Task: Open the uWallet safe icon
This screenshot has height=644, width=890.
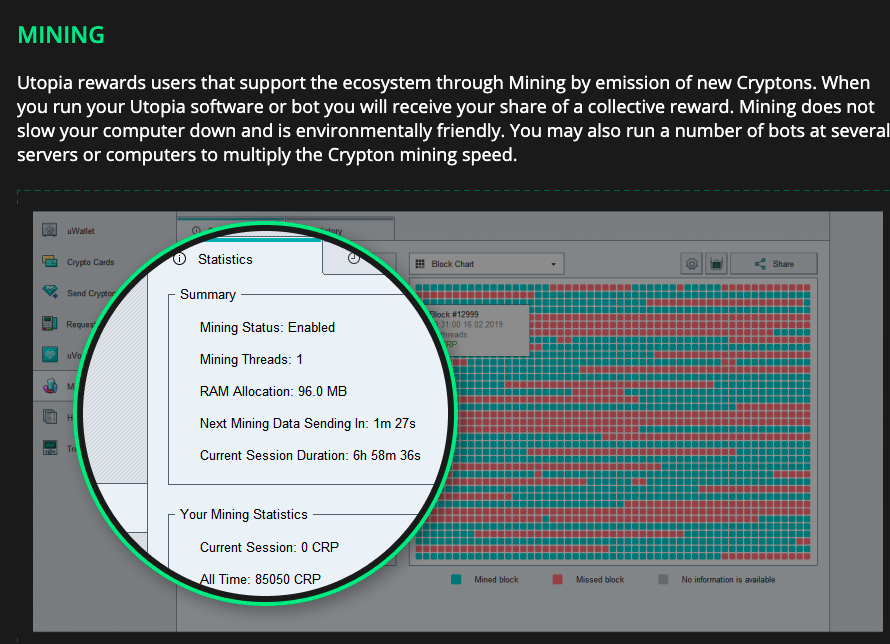Action: click(49, 230)
